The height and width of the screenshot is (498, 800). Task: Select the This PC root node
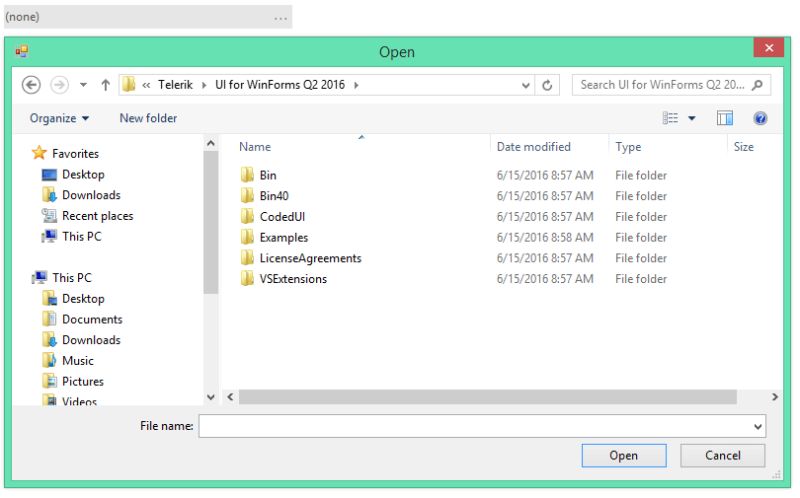[x=72, y=278]
